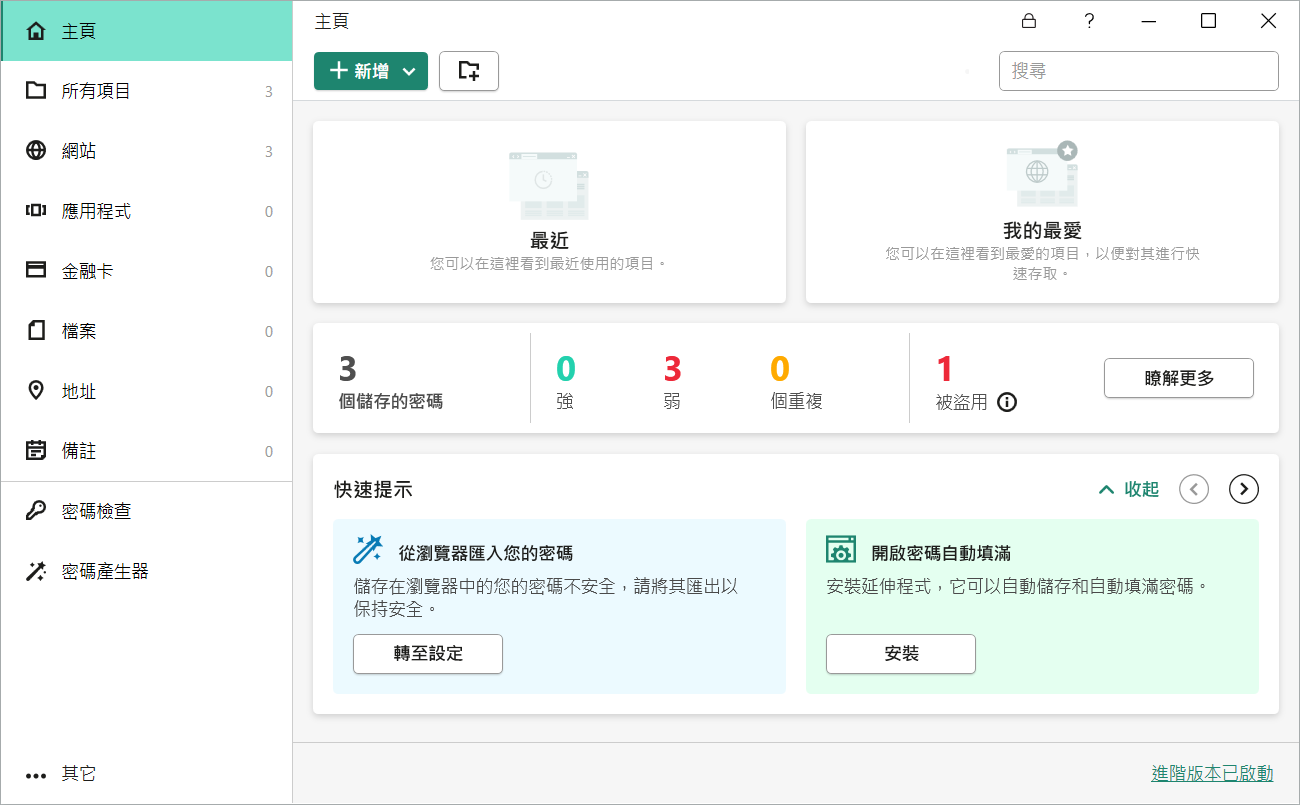Open the 其它 more menu
This screenshot has height=805, width=1300.
coord(78,774)
